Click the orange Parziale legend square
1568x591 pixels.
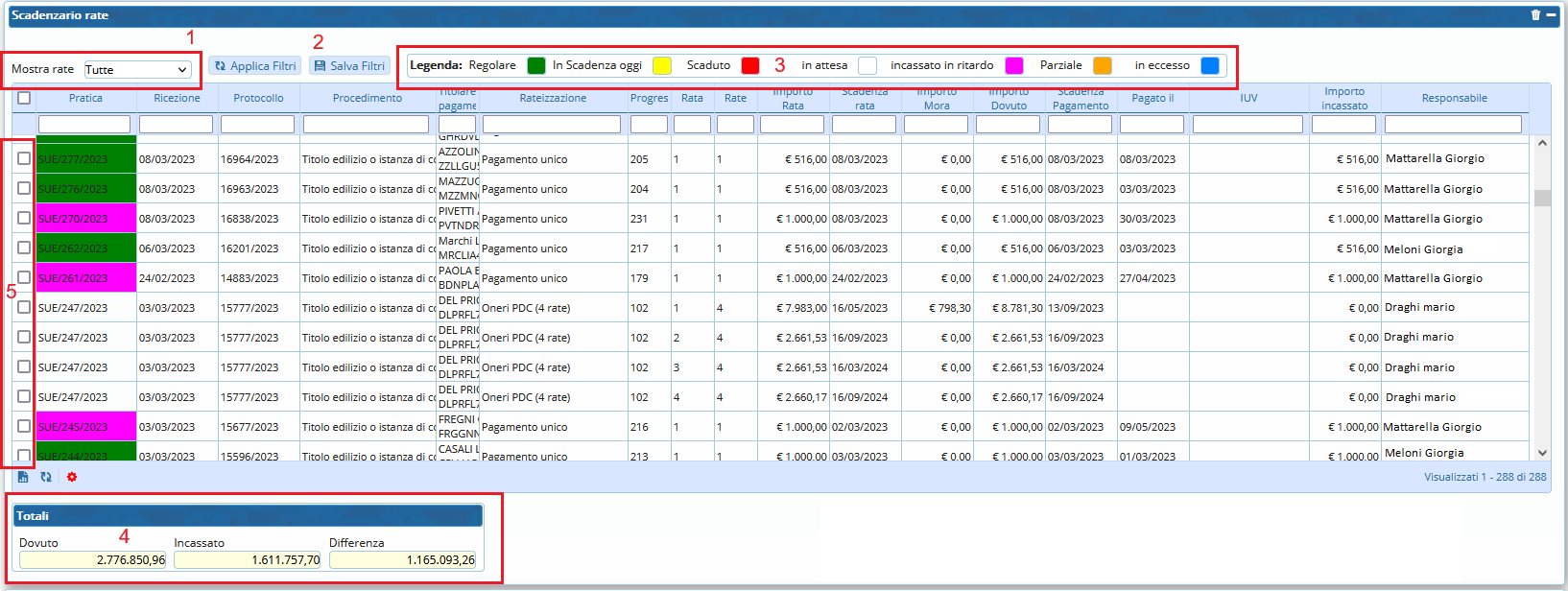pos(1103,65)
